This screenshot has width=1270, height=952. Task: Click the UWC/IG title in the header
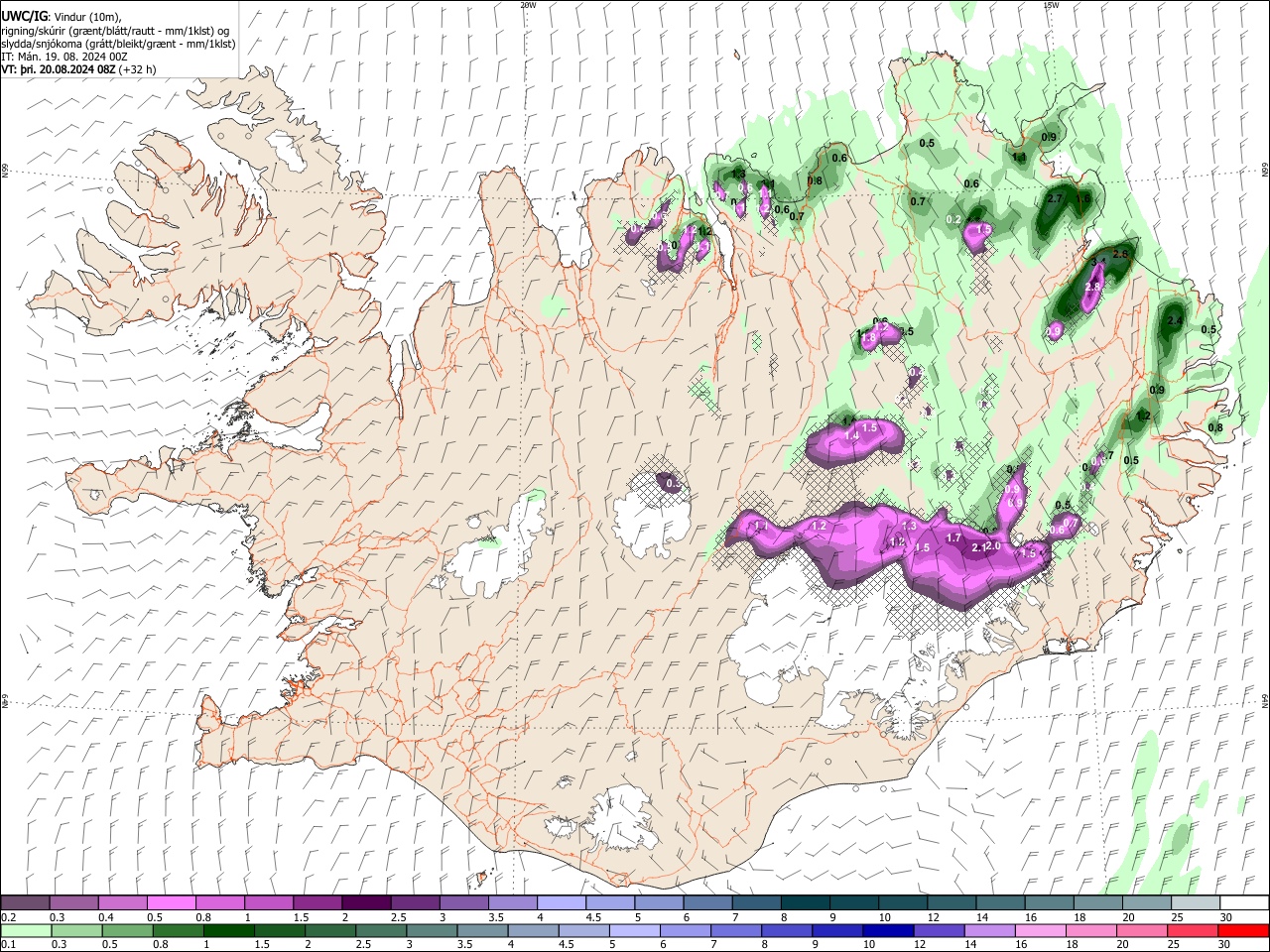tap(23, 16)
